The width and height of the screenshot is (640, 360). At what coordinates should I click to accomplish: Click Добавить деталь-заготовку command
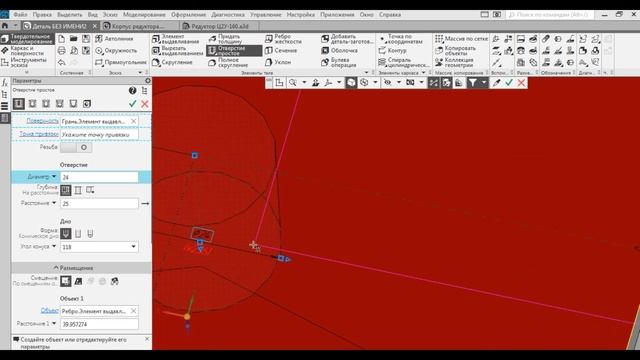pos(347,39)
